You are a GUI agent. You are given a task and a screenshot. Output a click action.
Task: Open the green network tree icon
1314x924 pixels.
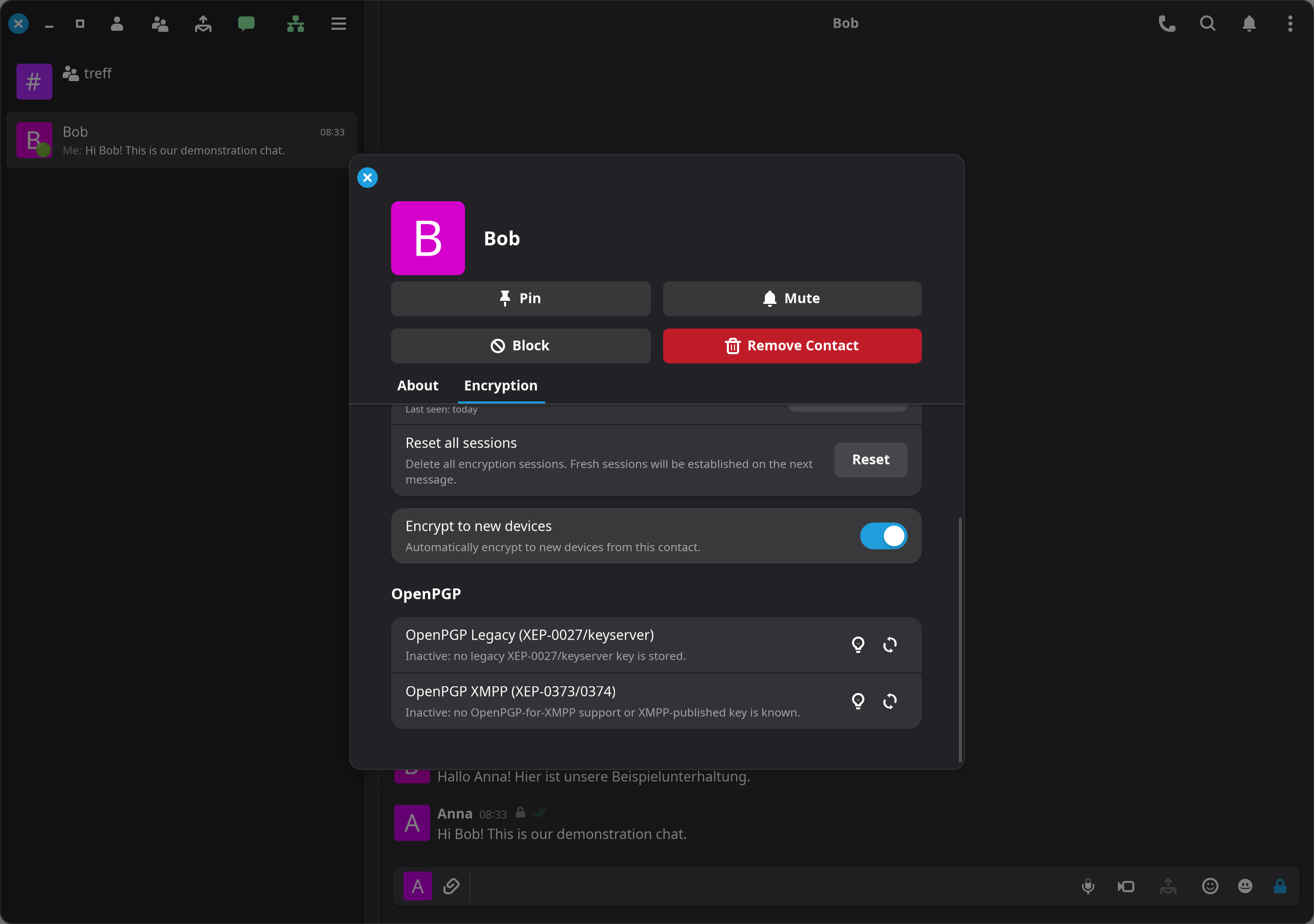pyautogui.click(x=295, y=24)
